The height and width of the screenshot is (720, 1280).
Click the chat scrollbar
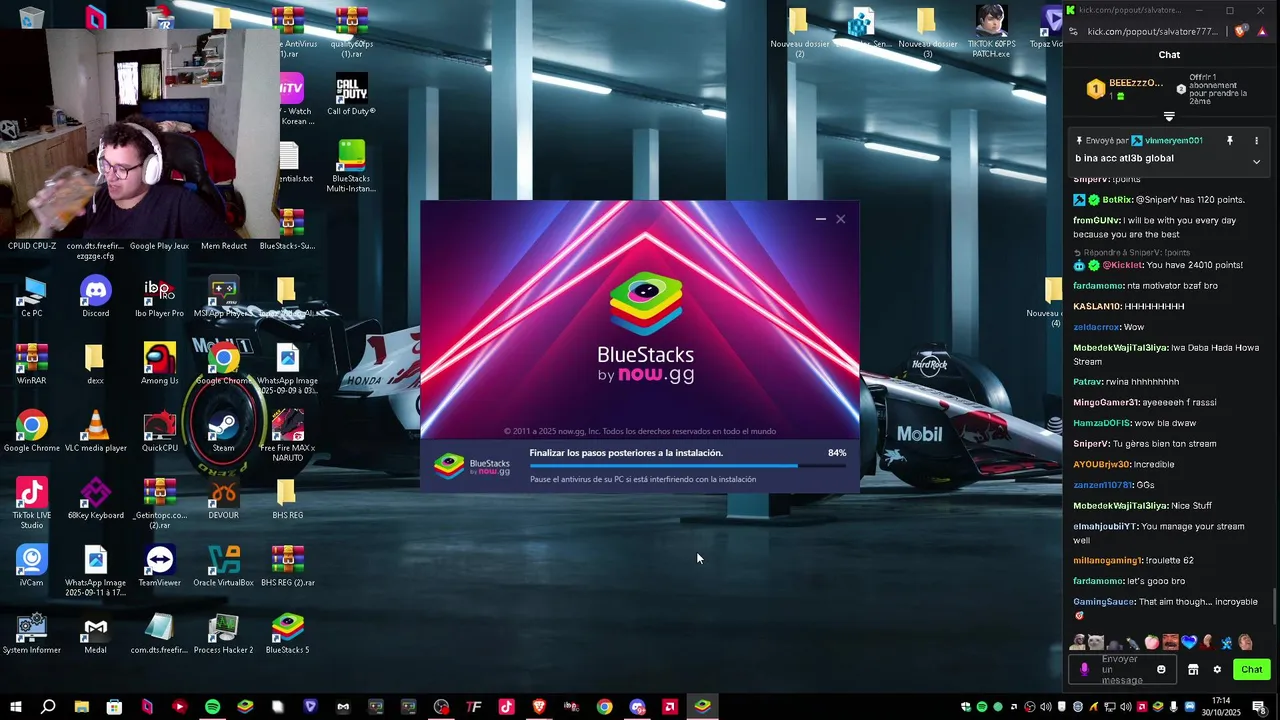click(x=1275, y=606)
